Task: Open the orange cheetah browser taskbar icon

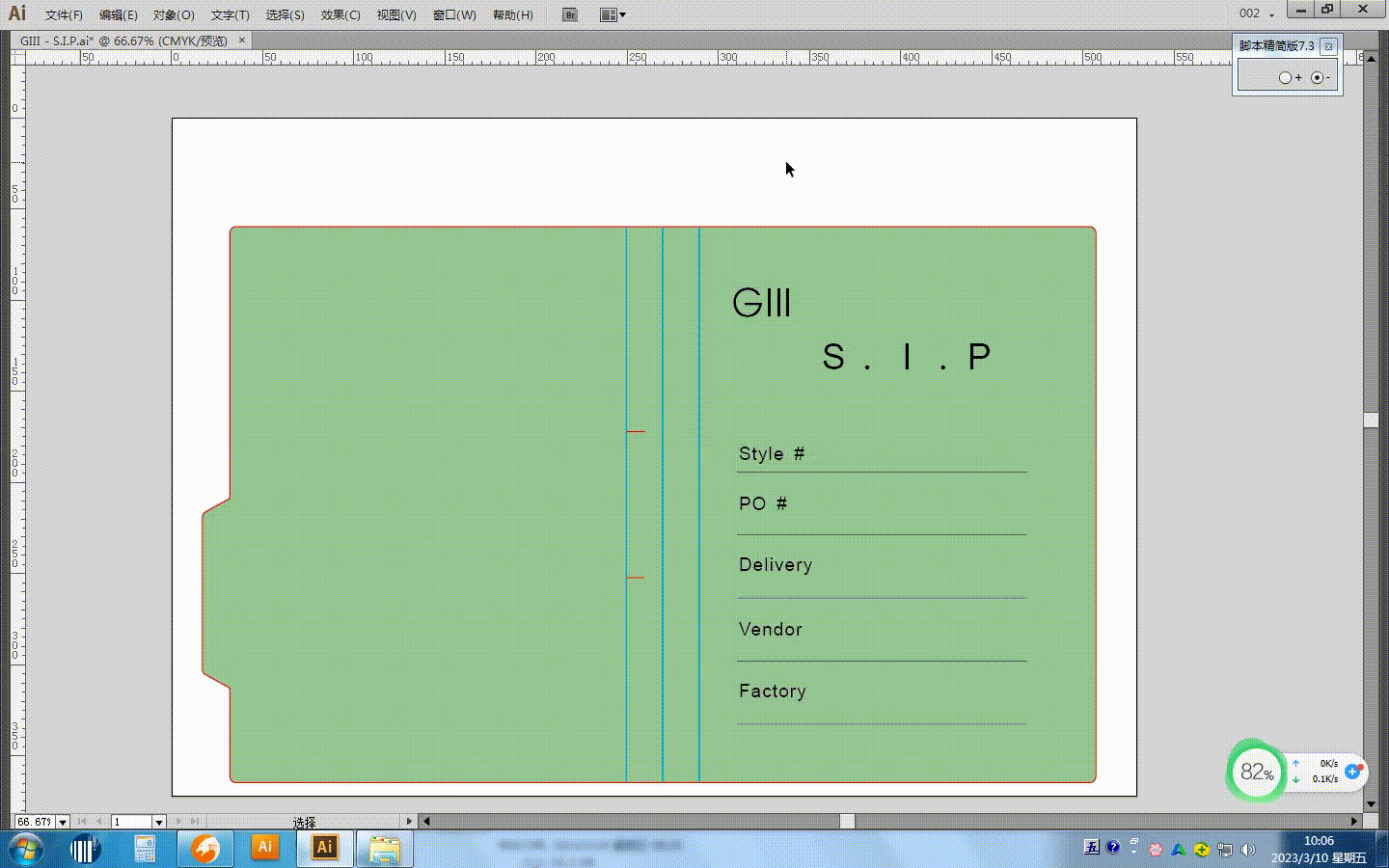Action: pyautogui.click(x=204, y=850)
